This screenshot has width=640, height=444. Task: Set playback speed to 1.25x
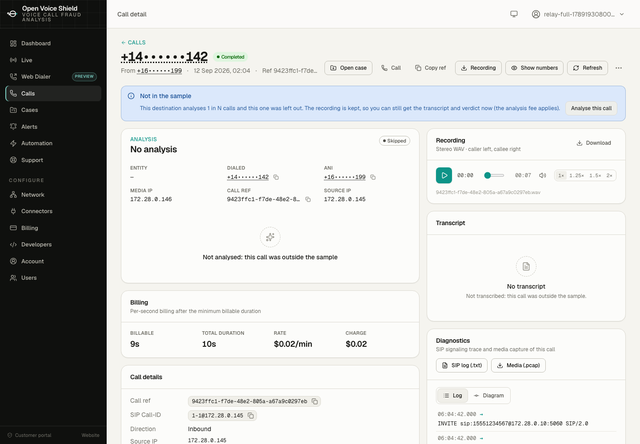click(x=576, y=175)
